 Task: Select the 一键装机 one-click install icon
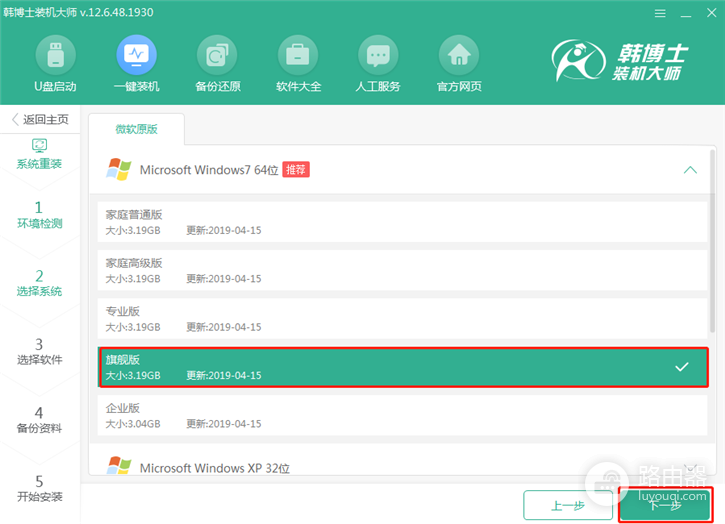pos(136,55)
